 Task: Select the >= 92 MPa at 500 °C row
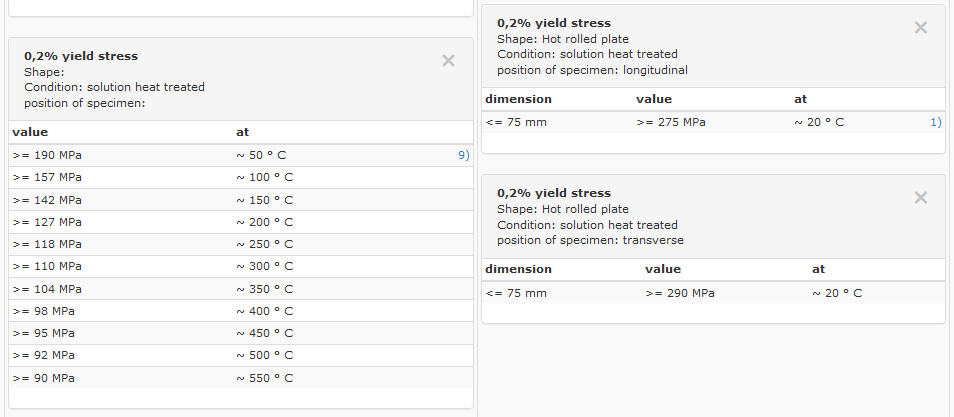click(241, 355)
